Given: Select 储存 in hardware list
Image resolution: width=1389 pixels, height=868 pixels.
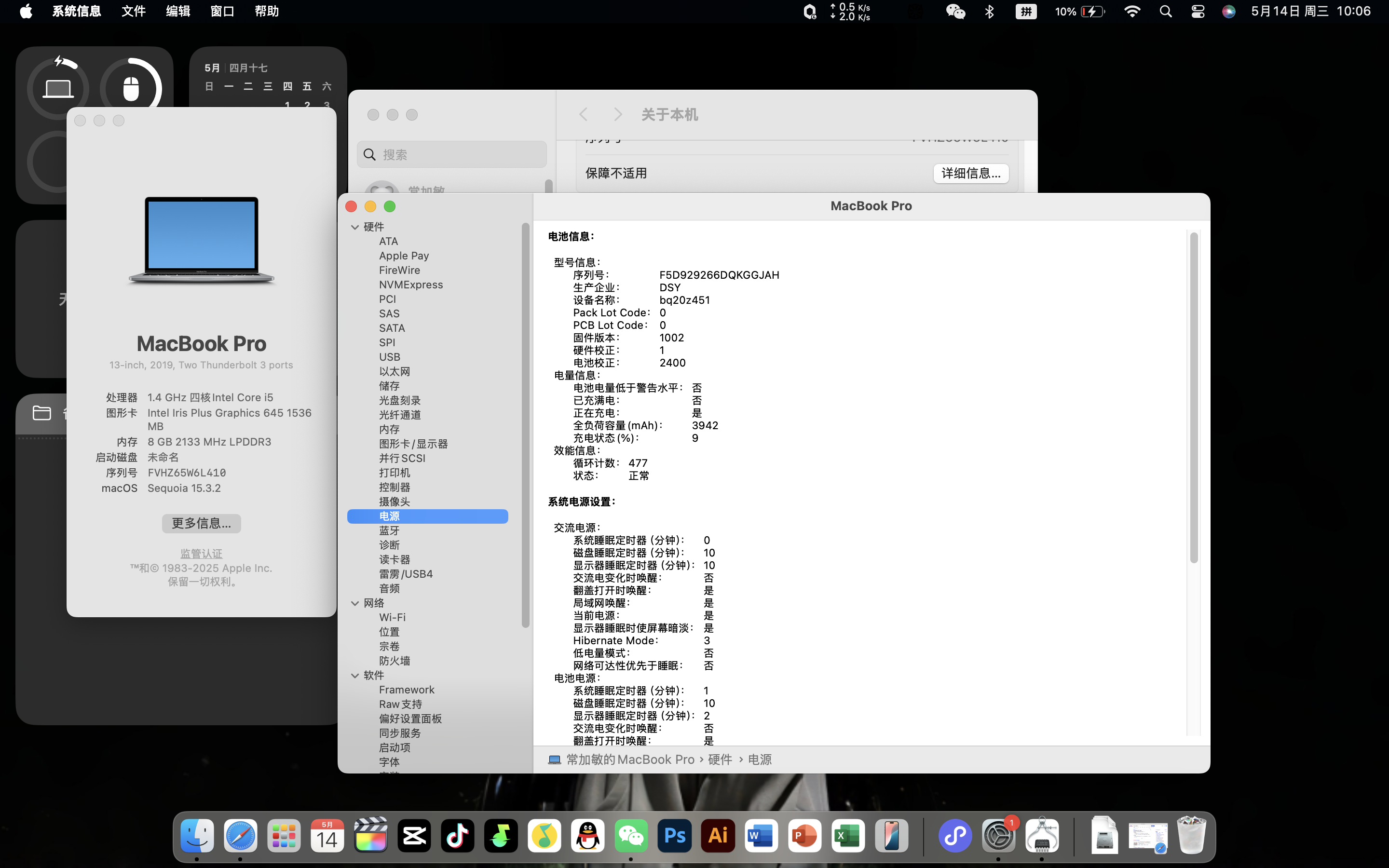Looking at the screenshot, I should point(389,386).
